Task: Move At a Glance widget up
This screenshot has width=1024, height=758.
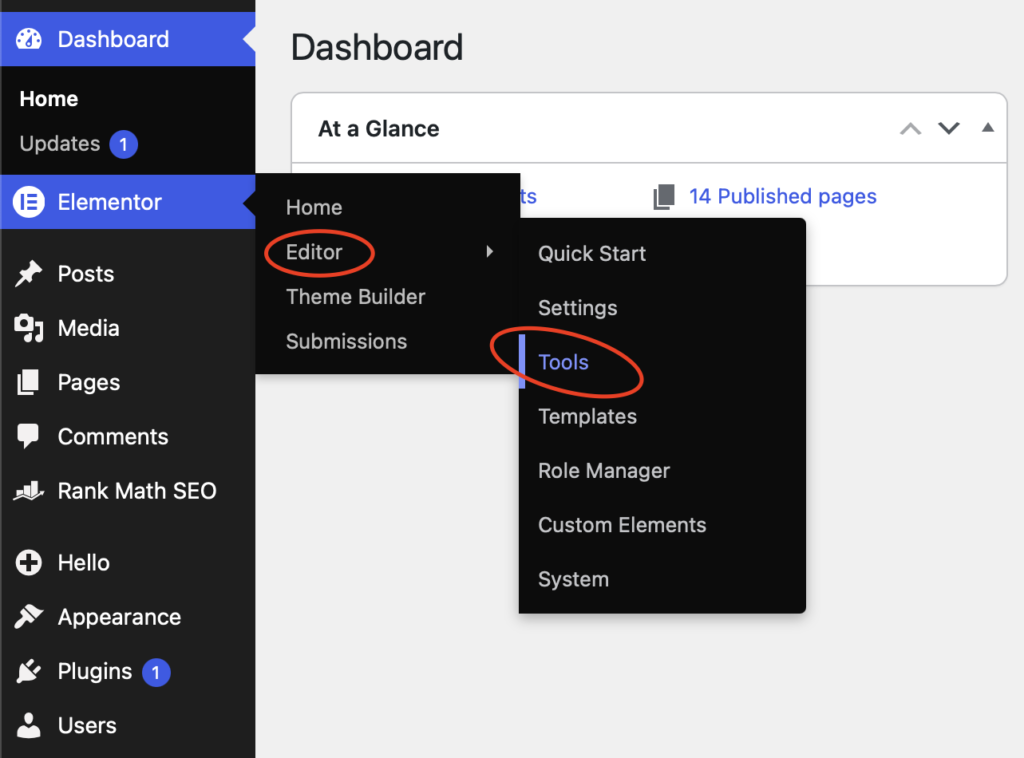Action: 910,129
